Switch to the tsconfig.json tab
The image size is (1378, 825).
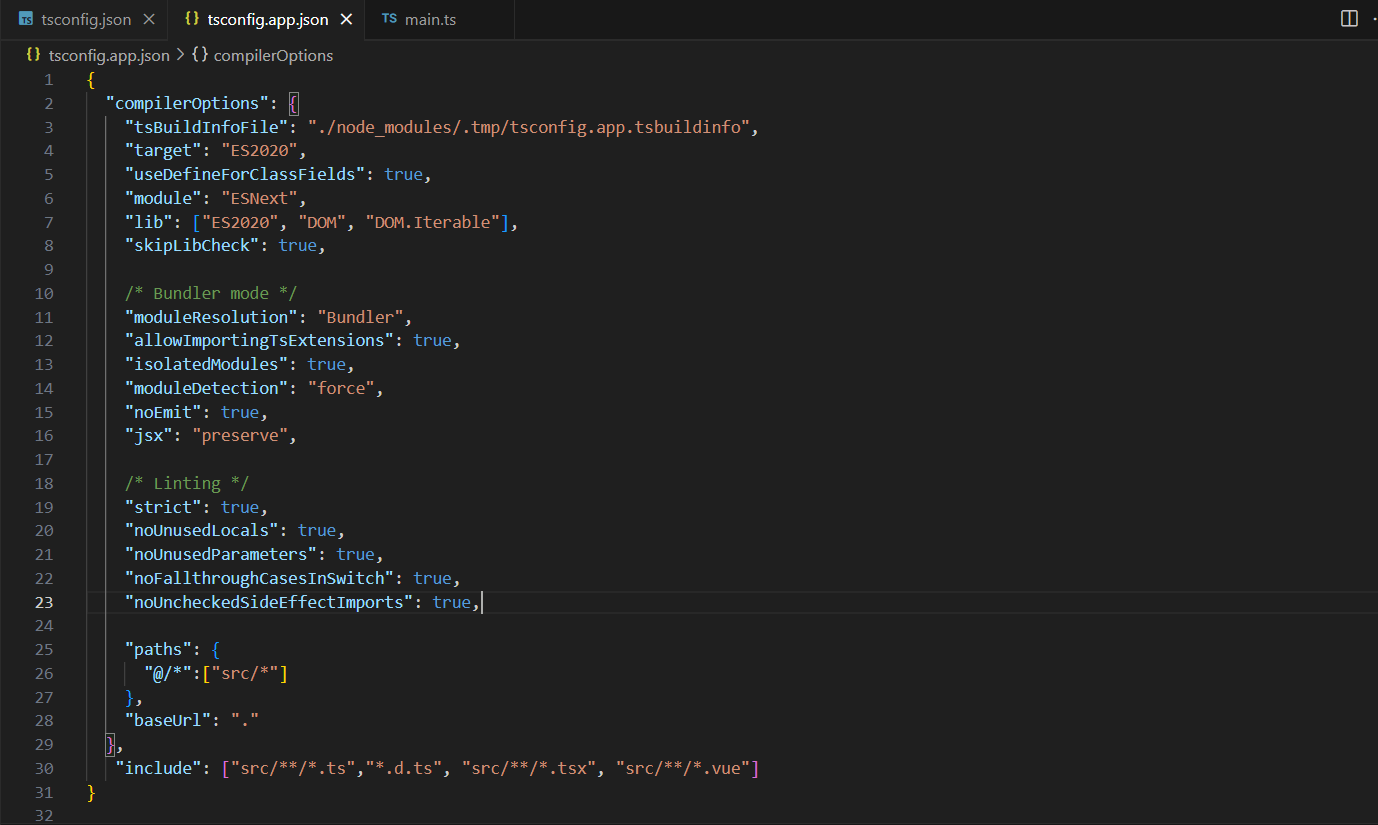pyautogui.click(x=86, y=19)
